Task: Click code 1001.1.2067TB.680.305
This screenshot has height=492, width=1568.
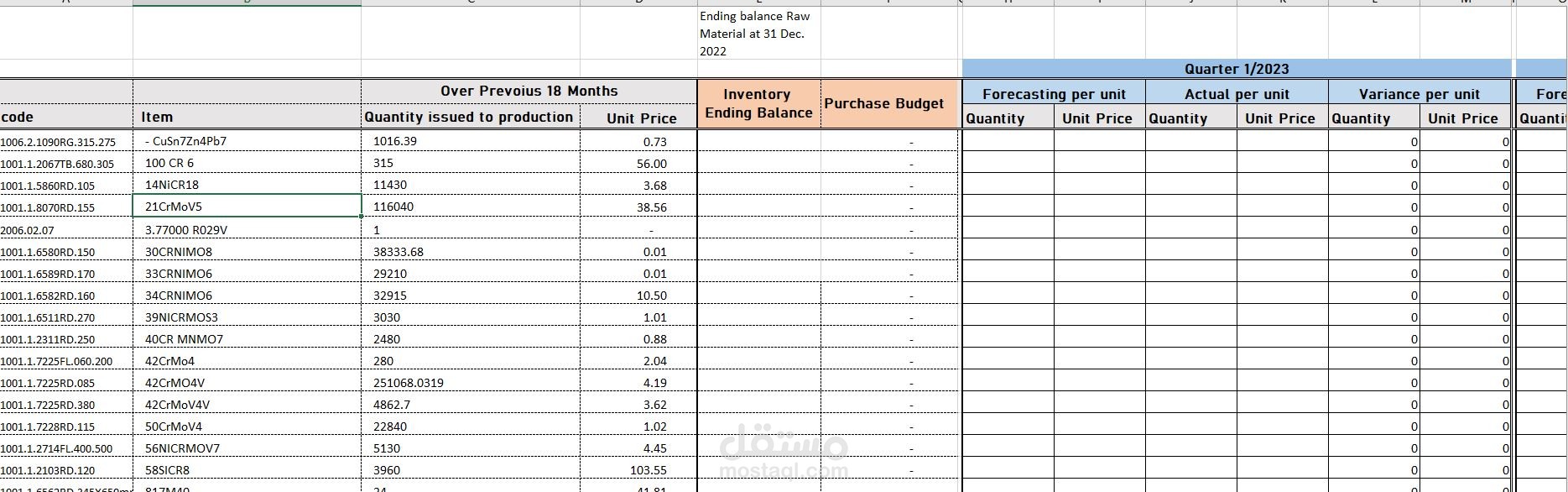Action: click(66, 163)
